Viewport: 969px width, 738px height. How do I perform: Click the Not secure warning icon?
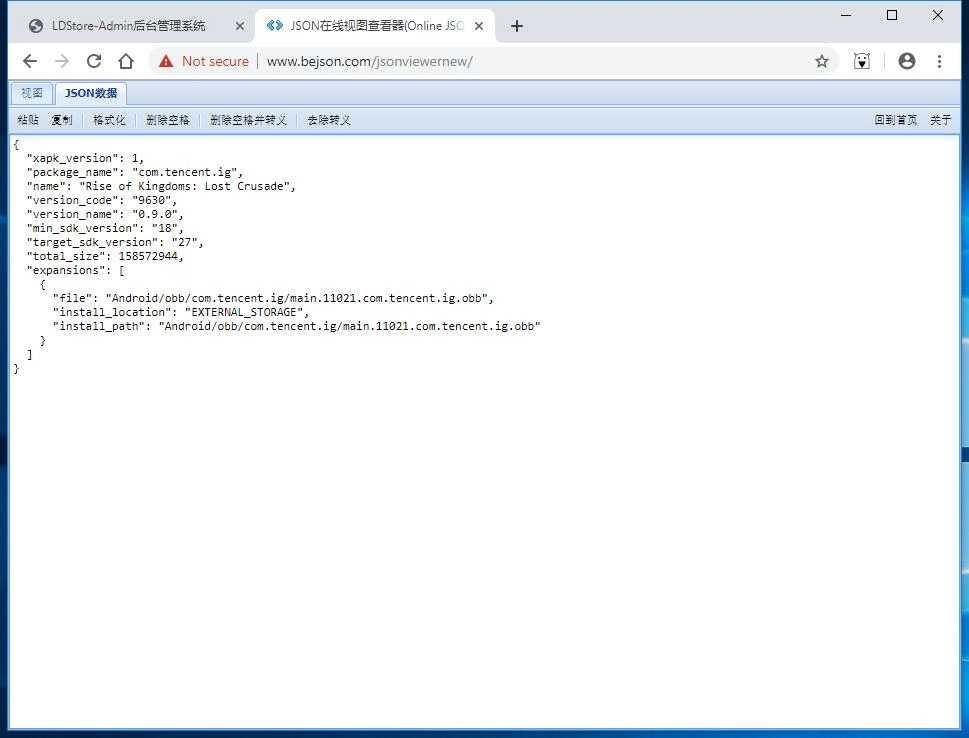point(166,61)
